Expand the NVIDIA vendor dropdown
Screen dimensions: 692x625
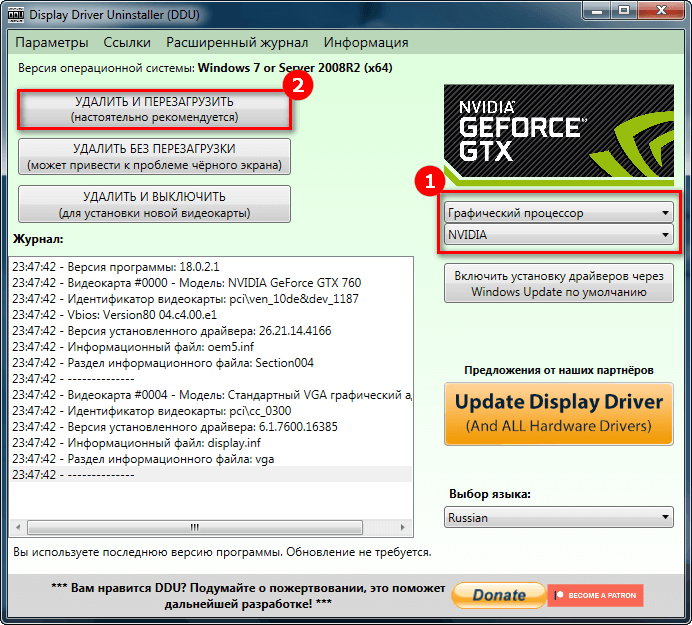(559, 234)
